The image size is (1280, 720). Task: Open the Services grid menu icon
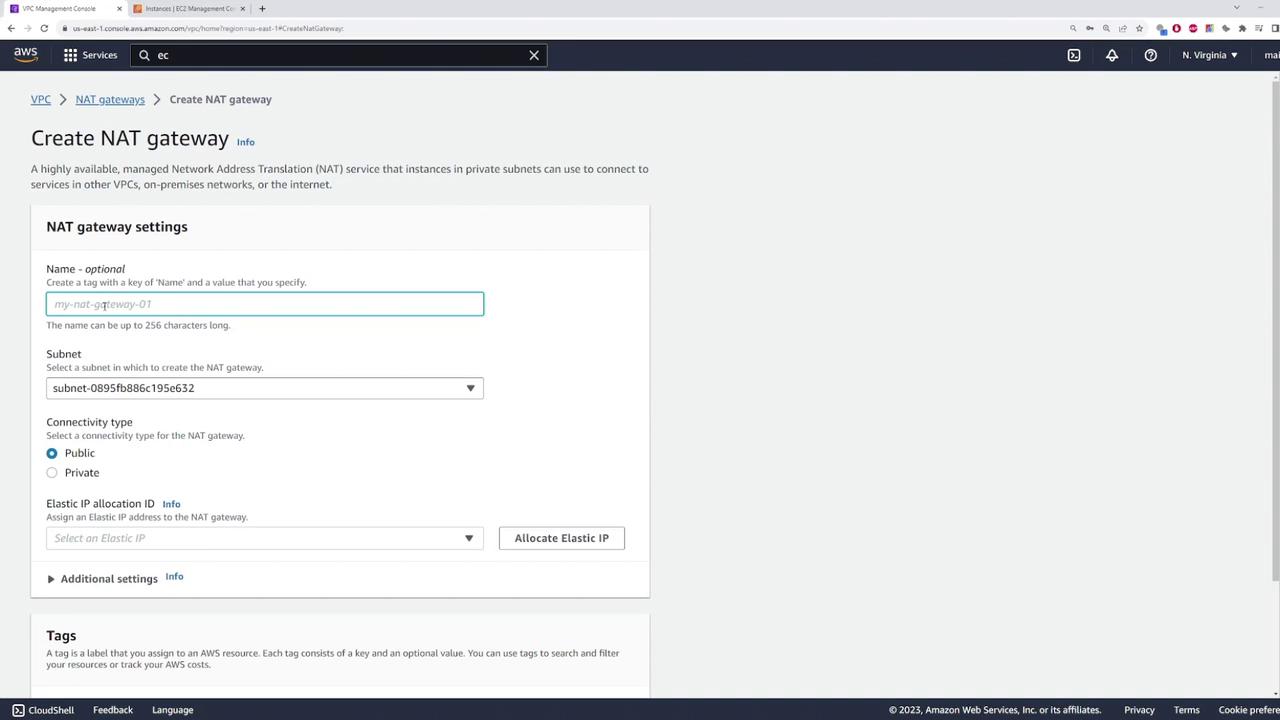[70, 55]
